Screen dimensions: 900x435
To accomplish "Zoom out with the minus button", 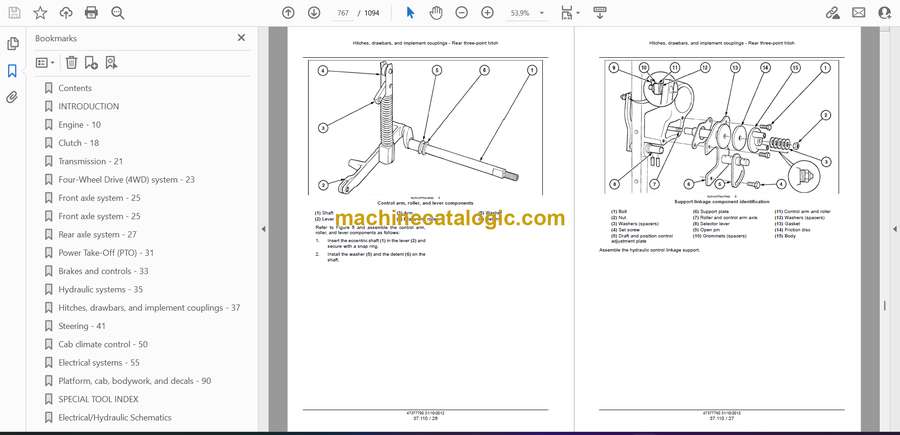I will [x=461, y=13].
